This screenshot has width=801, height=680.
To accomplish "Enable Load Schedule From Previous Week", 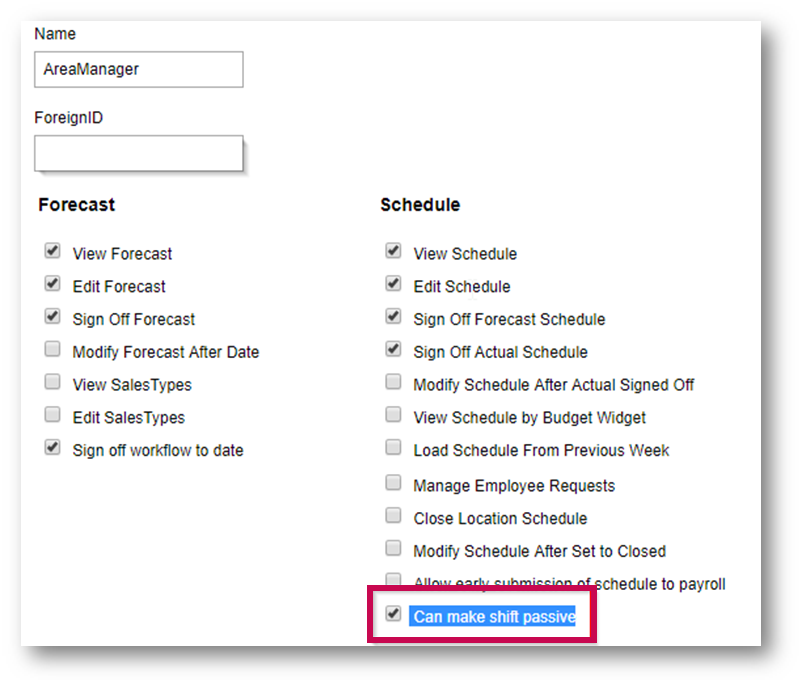I will point(394,449).
